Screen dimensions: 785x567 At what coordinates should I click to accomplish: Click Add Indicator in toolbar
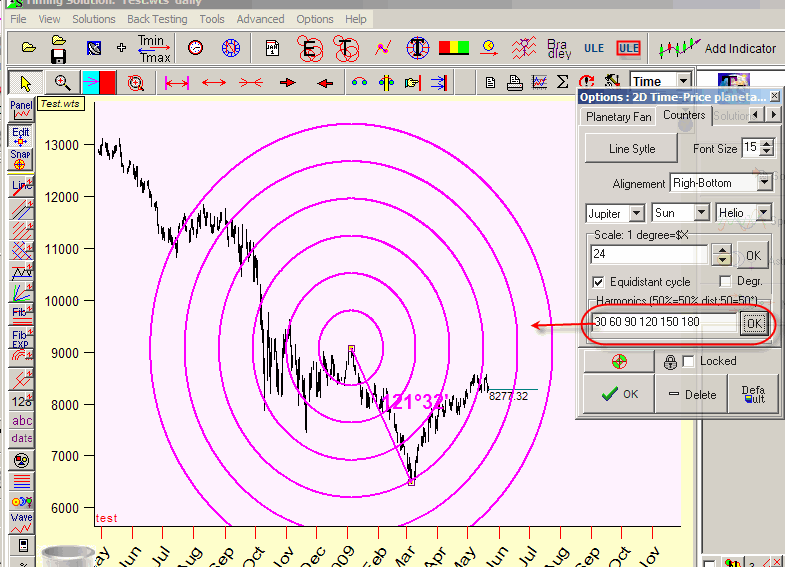717,49
